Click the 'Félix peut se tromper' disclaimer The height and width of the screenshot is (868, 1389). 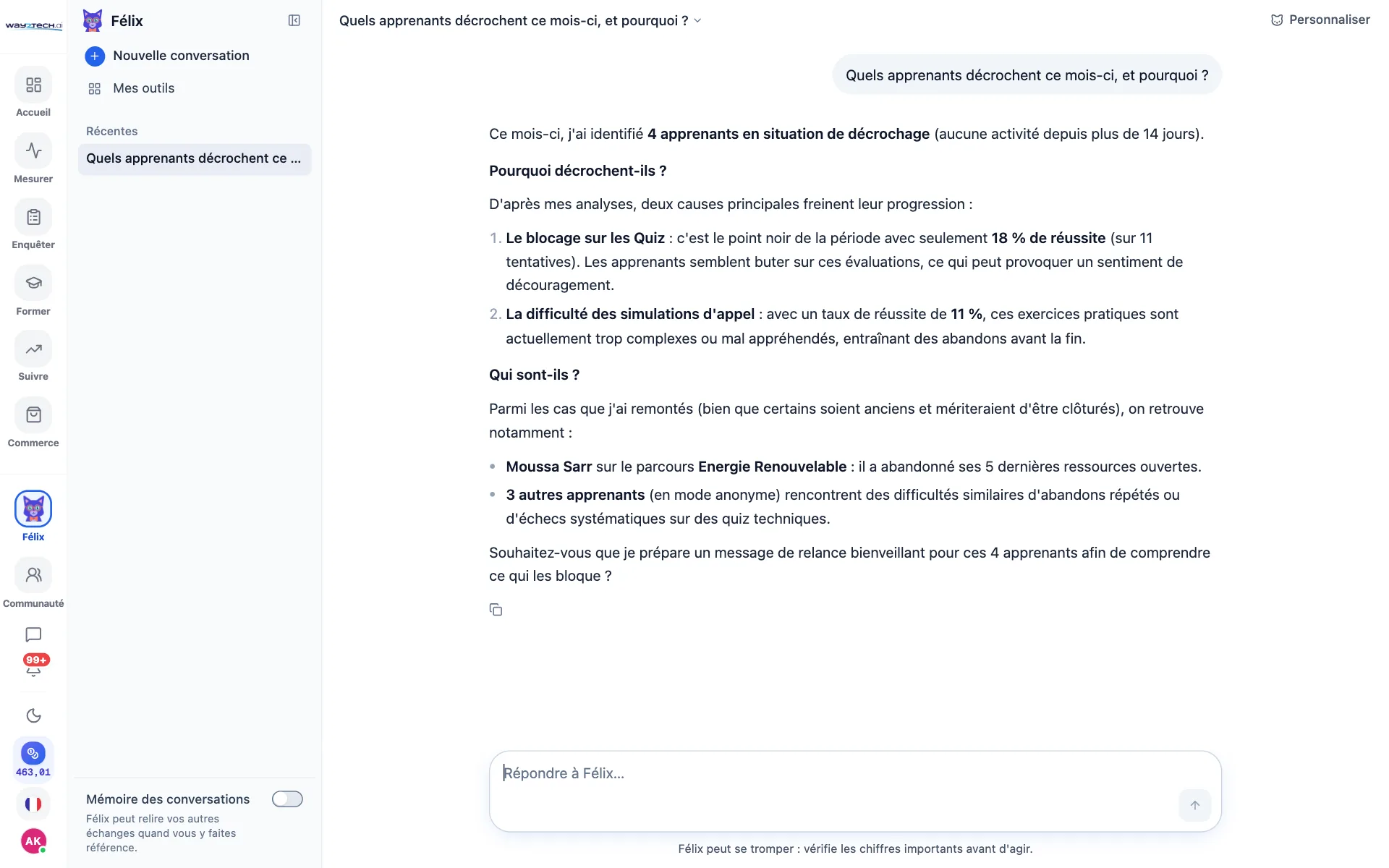tap(855, 848)
